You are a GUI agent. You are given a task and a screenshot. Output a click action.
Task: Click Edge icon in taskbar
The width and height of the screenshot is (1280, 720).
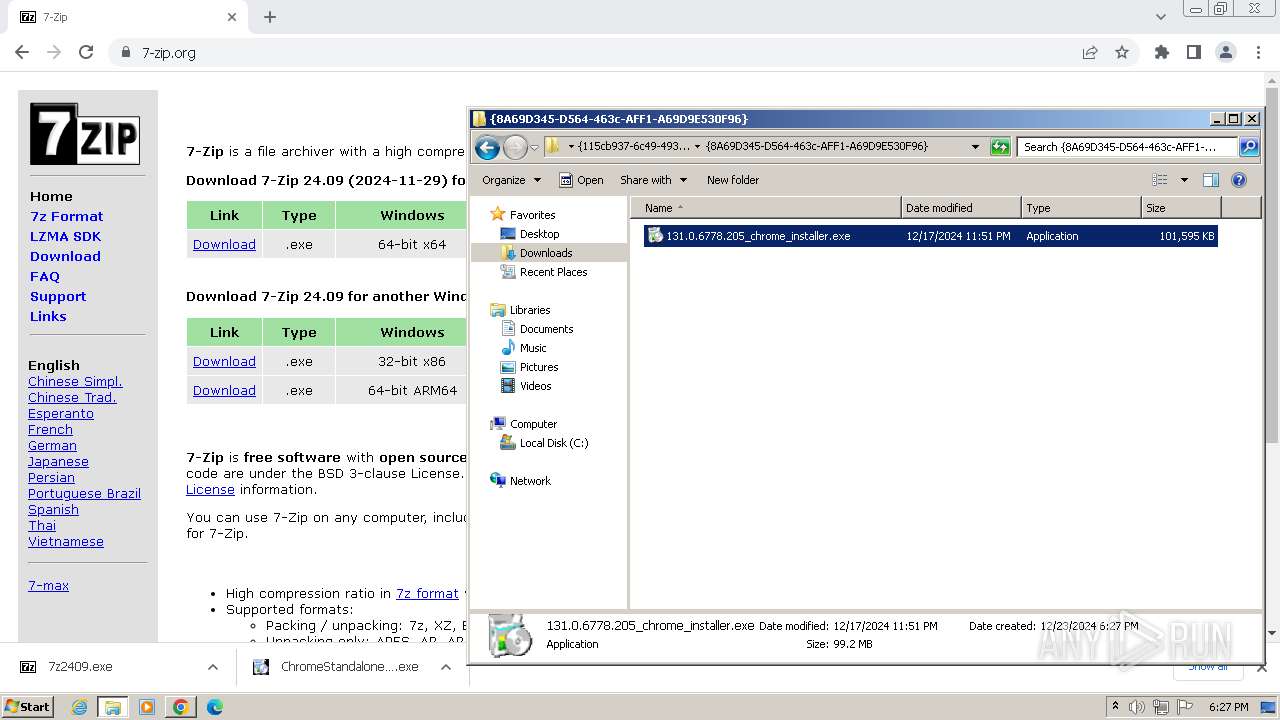214,707
